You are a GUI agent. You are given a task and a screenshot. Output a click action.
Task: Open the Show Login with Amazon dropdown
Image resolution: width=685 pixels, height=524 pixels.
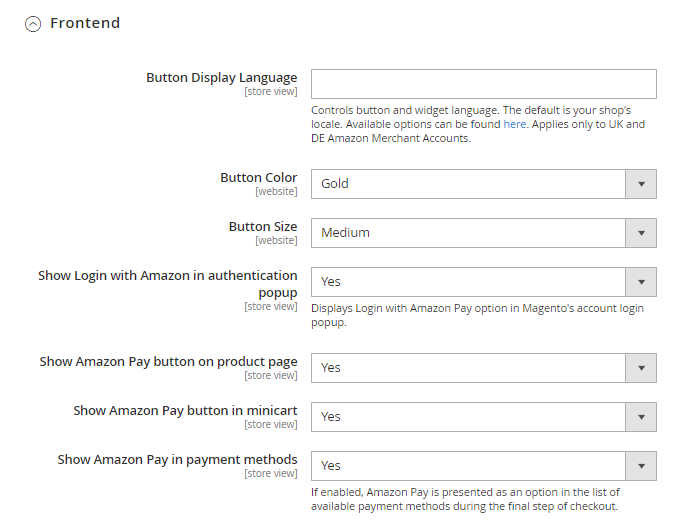(468, 282)
